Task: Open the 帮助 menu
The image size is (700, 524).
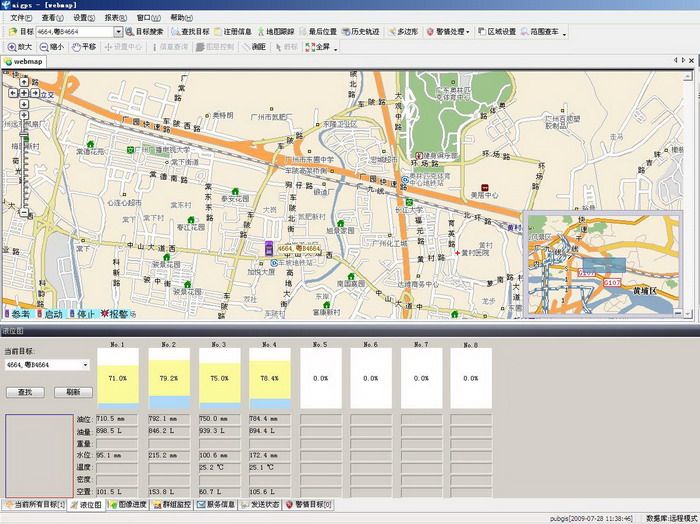Action: pyautogui.click(x=181, y=17)
